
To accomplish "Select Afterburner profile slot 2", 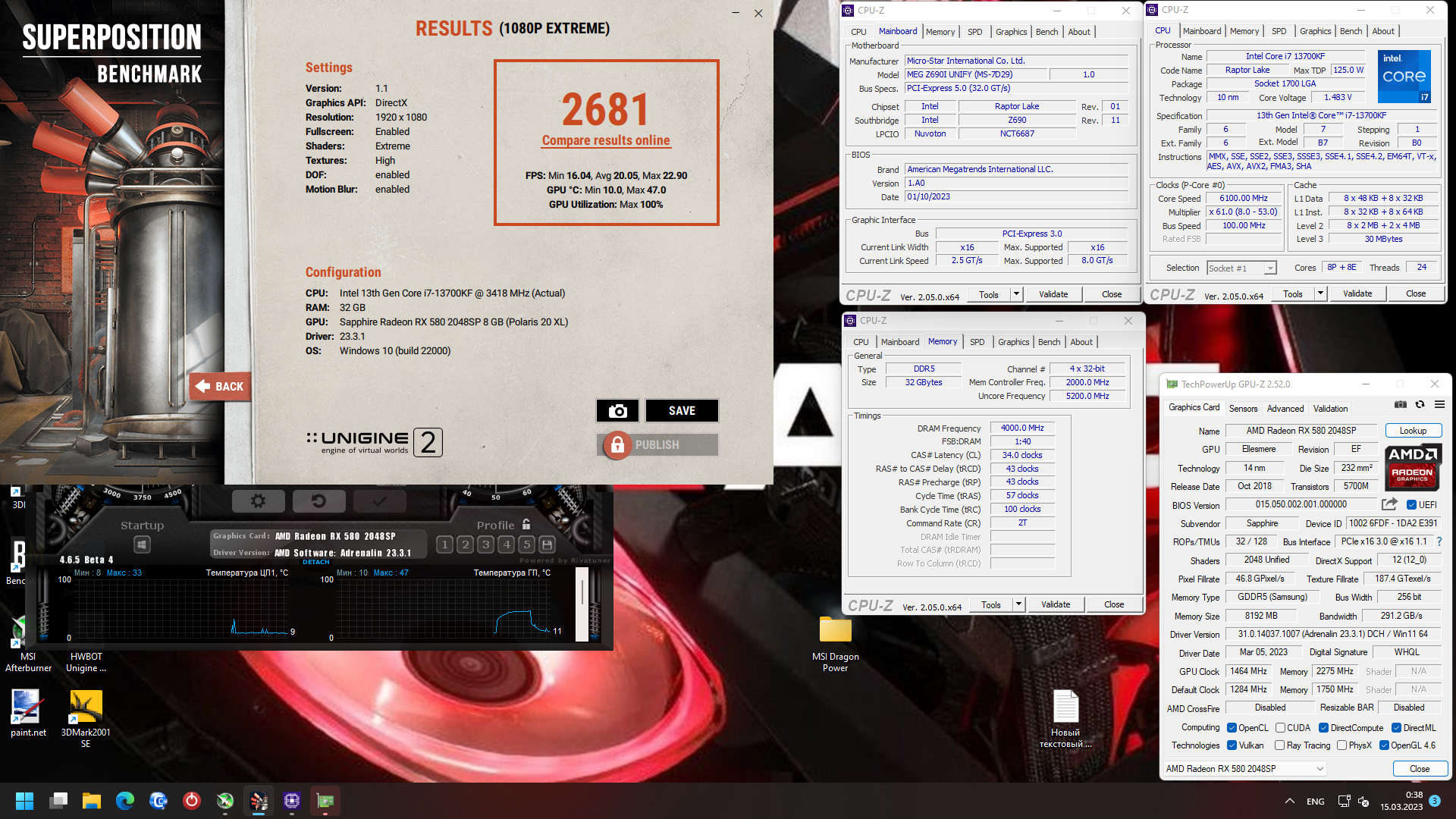I will (466, 544).
